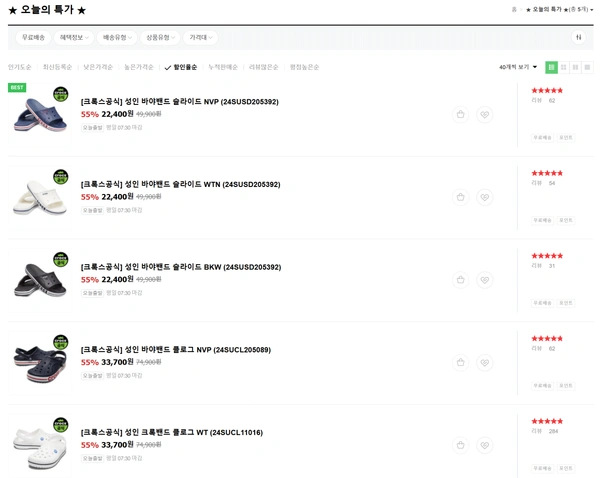Add Crocband clog WT to cart
The height and width of the screenshot is (478, 600).
460,445
